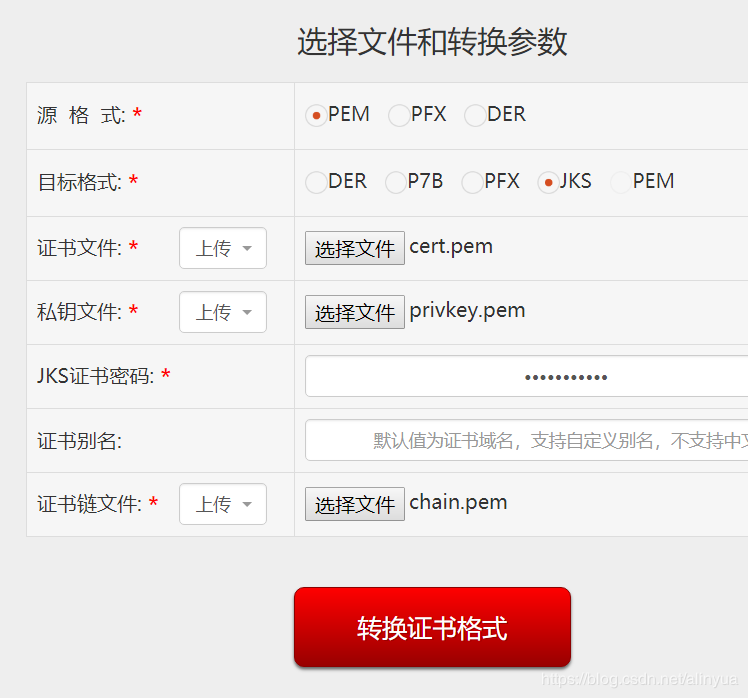Open the private key file upload dropdown
Image resolution: width=748 pixels, height=698 pixels.
click(x=223, y=312)
